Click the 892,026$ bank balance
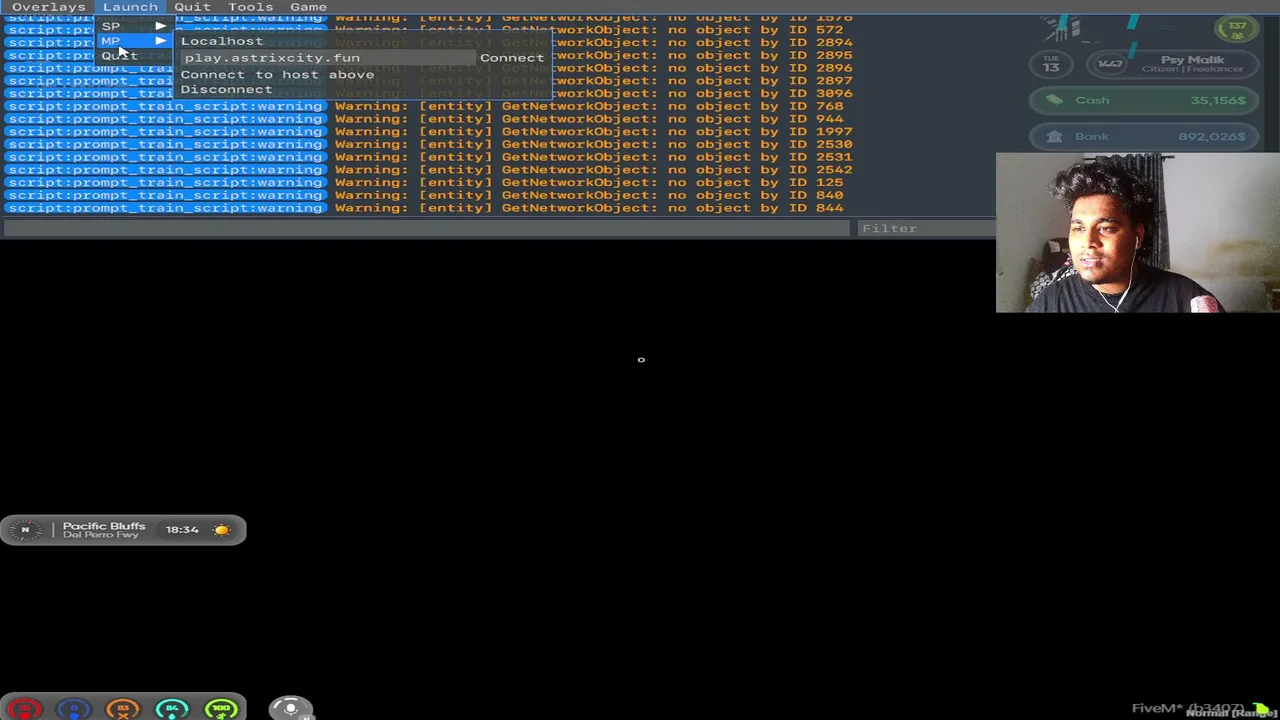Screen dimensions: 1280x720 1212,137
